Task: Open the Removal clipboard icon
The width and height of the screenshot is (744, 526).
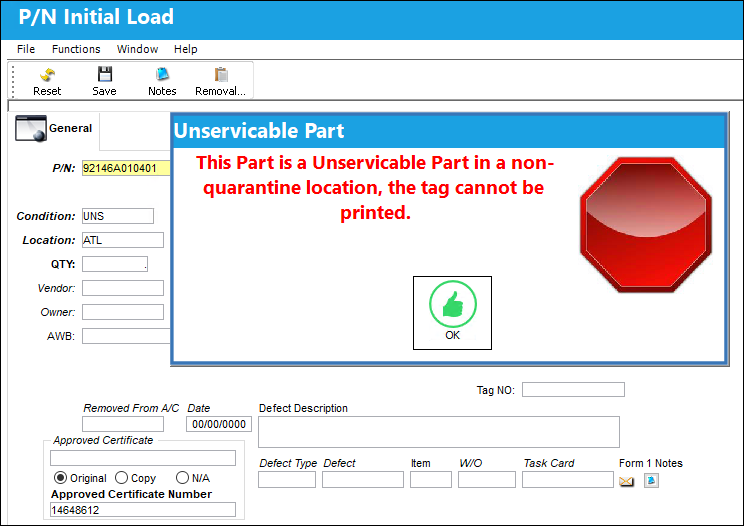Action: (x=221, y=74)
